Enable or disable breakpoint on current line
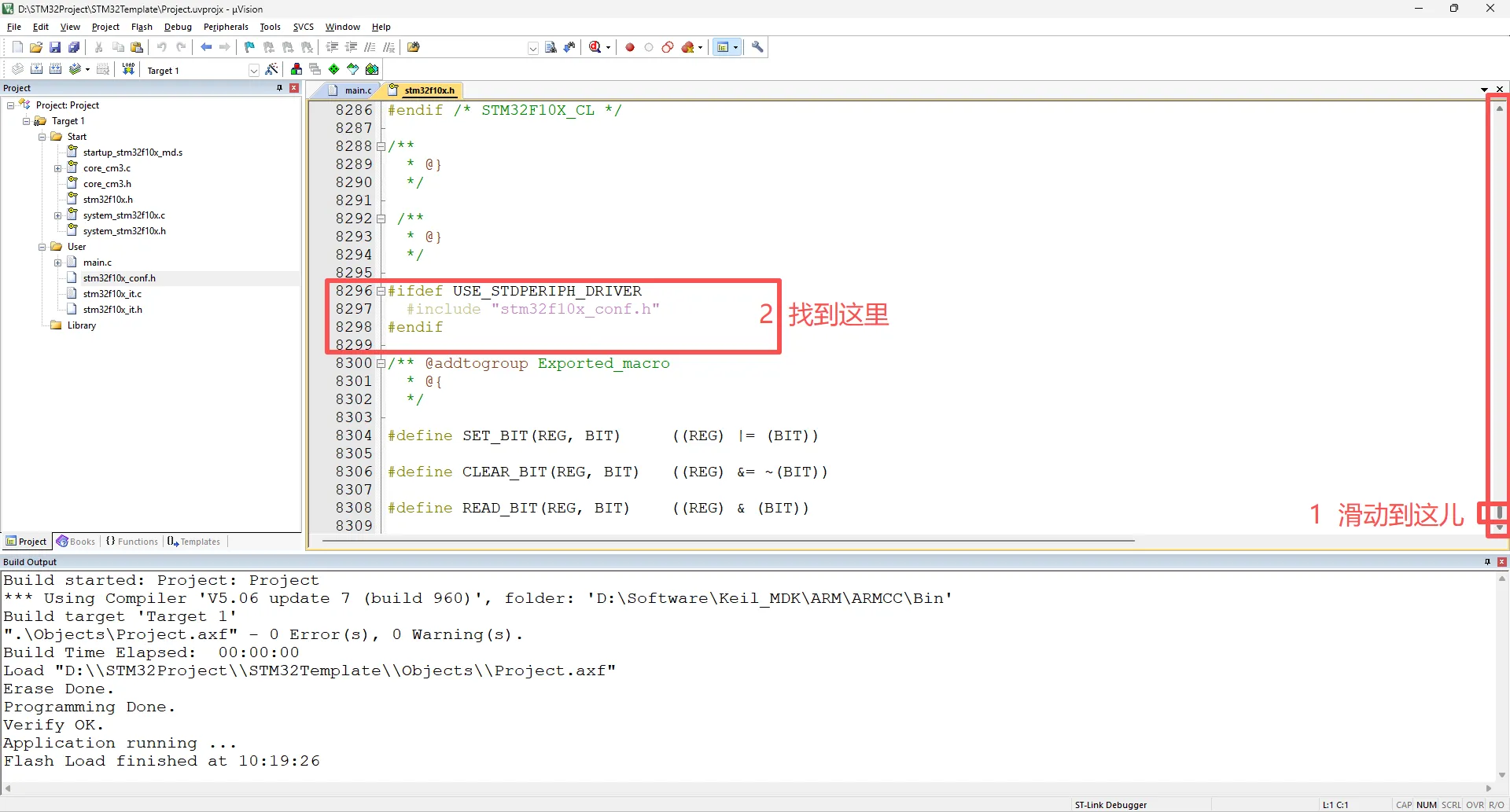Viewport: 1510px width, 812px height. click(x=649, y=47)
